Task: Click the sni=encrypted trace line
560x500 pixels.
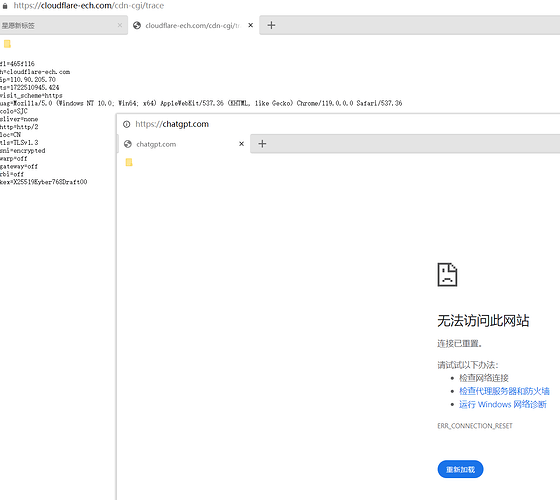Action: (x=22, y=151)
